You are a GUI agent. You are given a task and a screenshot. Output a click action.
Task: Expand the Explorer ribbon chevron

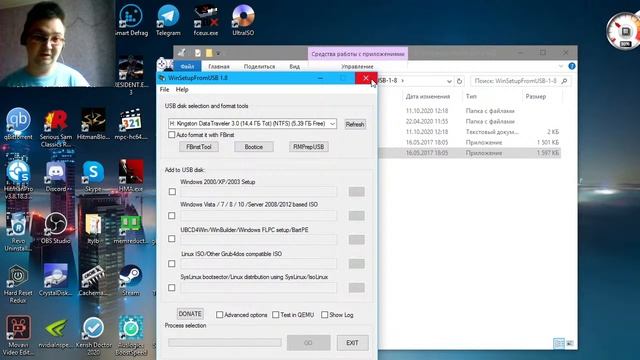(561, 66)
